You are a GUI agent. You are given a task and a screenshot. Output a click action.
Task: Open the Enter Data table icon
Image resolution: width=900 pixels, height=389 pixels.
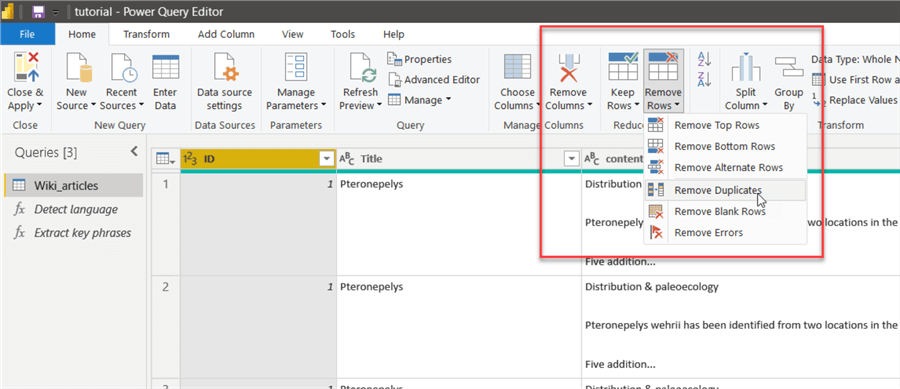165,67
